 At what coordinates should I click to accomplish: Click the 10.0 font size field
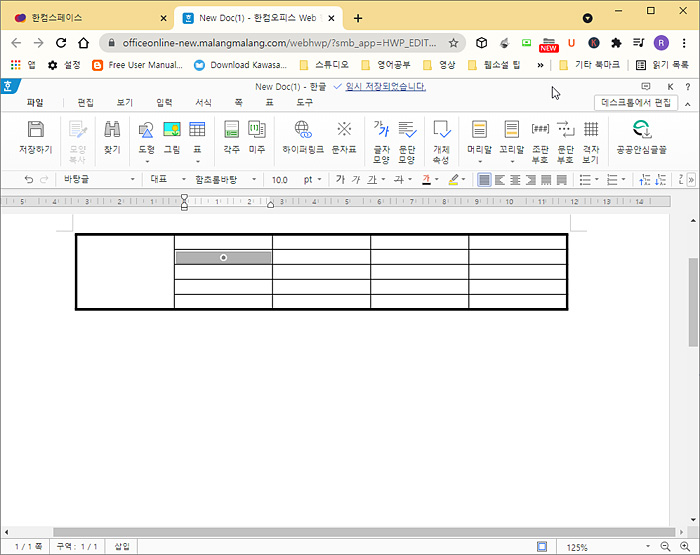point(281,179)
